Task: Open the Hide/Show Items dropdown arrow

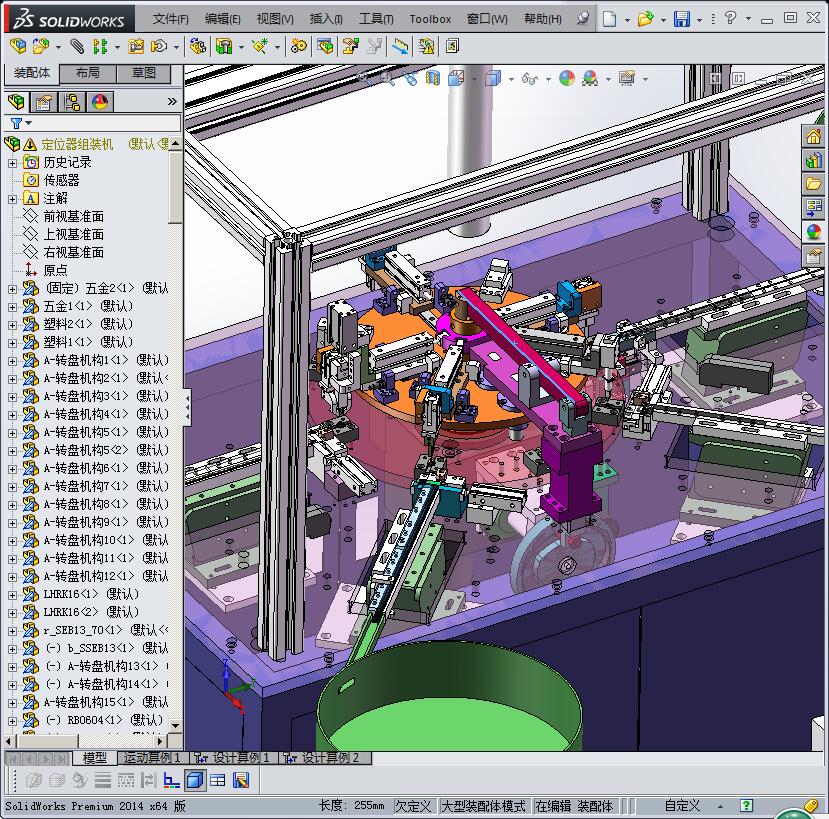Action: pyautogui.click(x=548, y=79)
